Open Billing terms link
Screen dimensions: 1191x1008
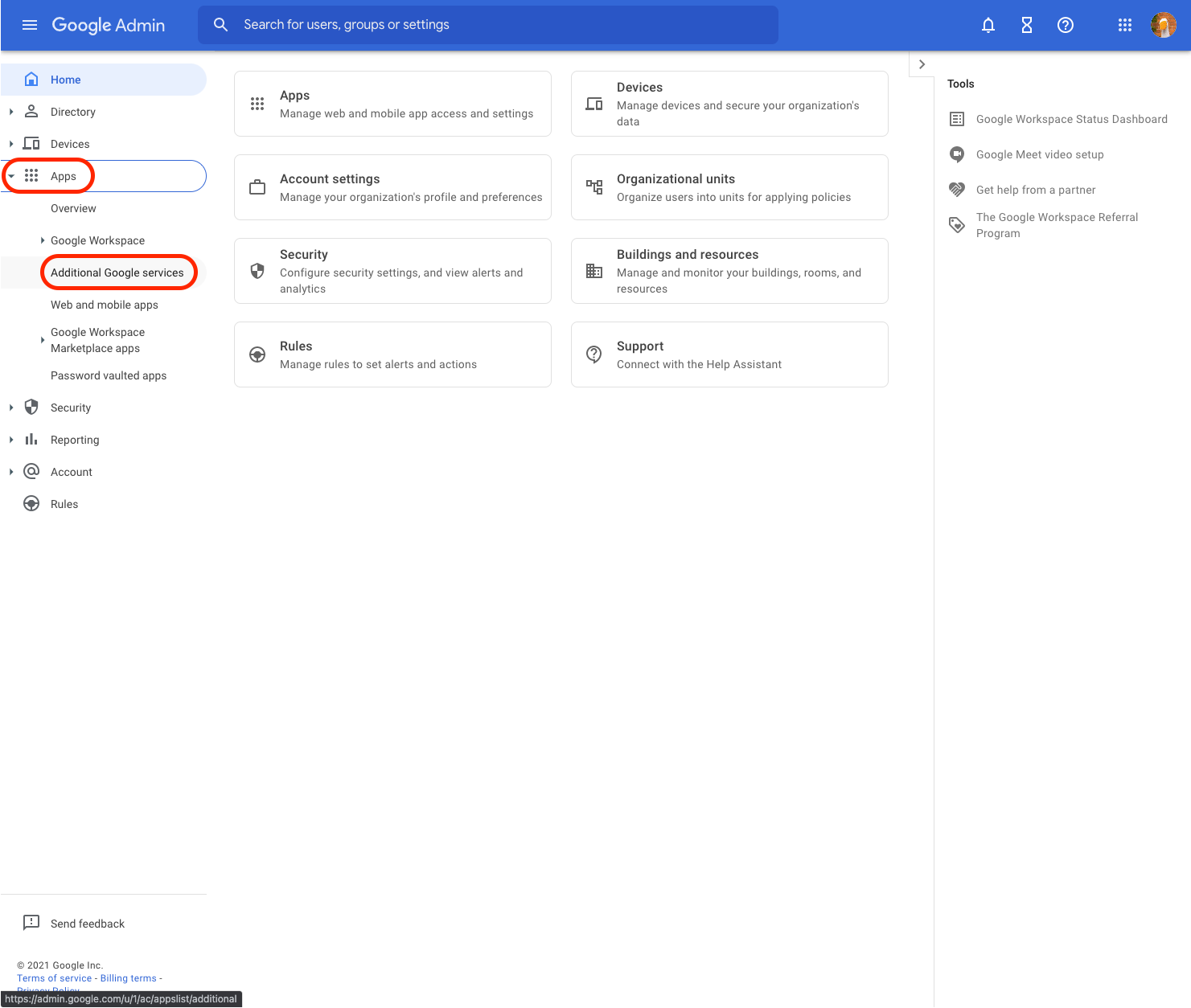point(129,978)
